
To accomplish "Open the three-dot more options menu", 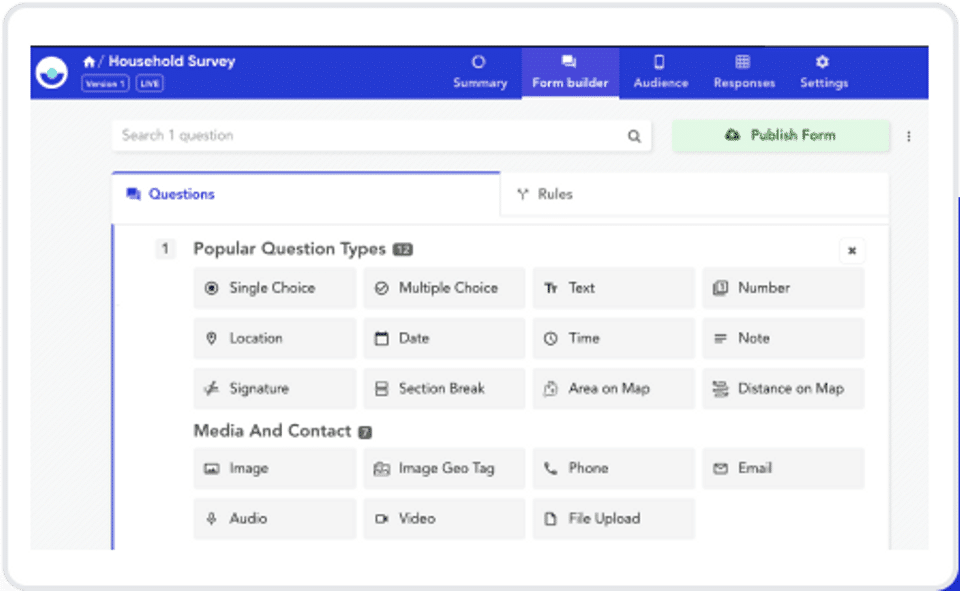I will click(909, 136).
